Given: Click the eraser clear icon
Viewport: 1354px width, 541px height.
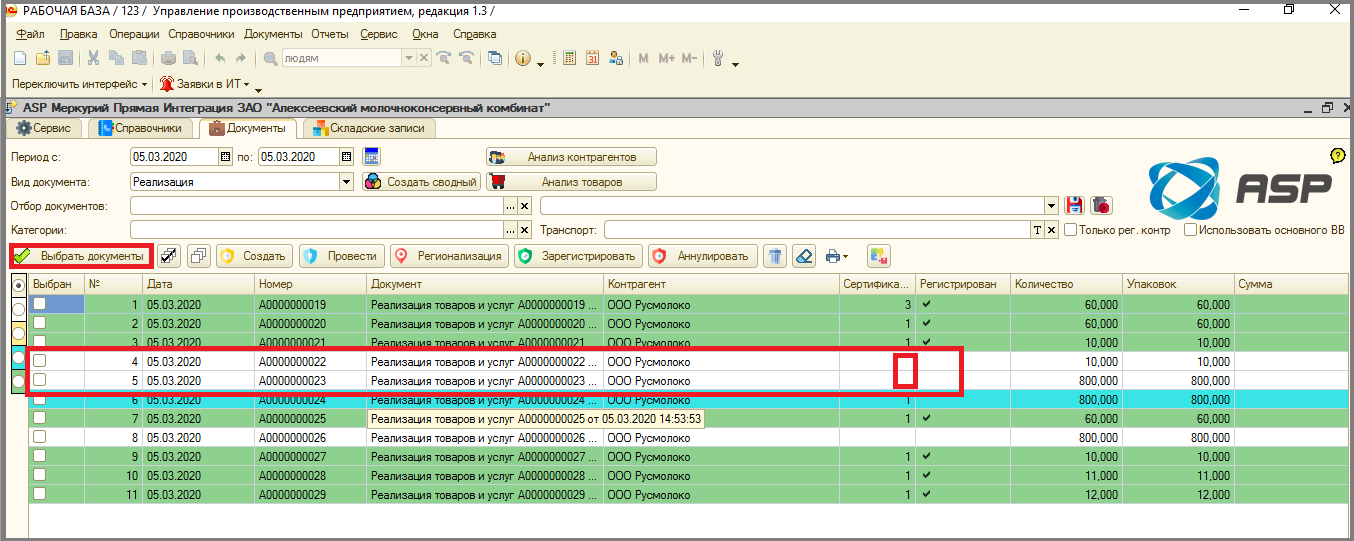Looking at the screenshot, I should click(x=804, y=256).
